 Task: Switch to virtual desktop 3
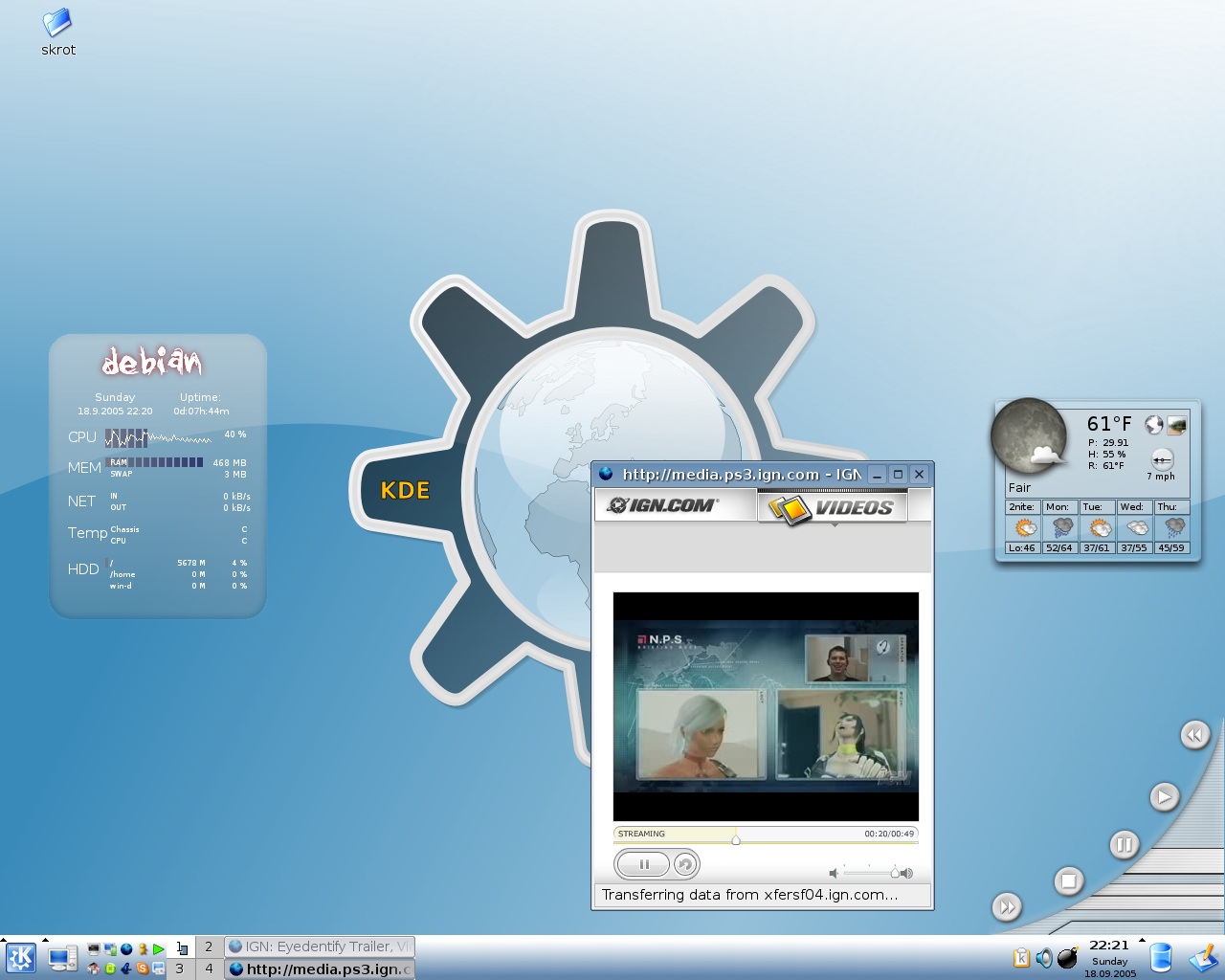click(x=180, y=969)
